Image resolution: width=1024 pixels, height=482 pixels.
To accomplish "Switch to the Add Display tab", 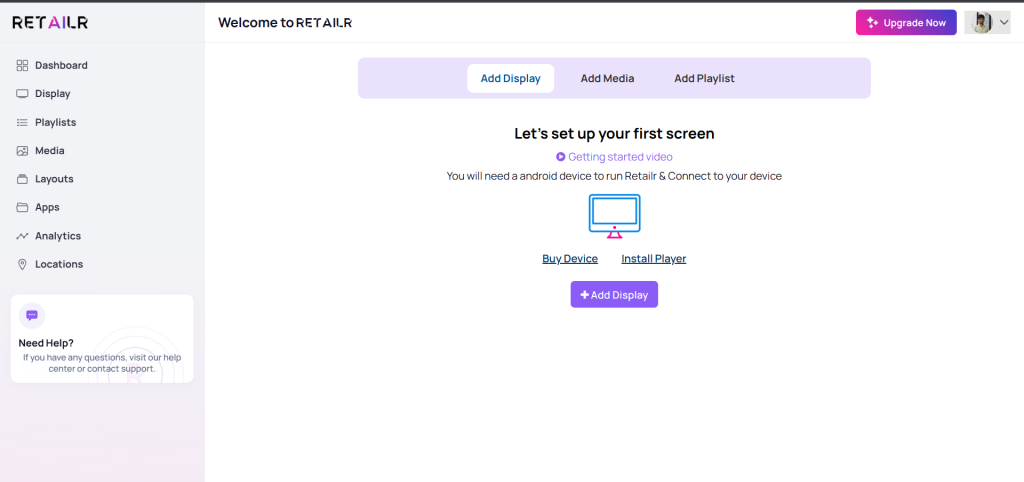I will tap(511, 78).
